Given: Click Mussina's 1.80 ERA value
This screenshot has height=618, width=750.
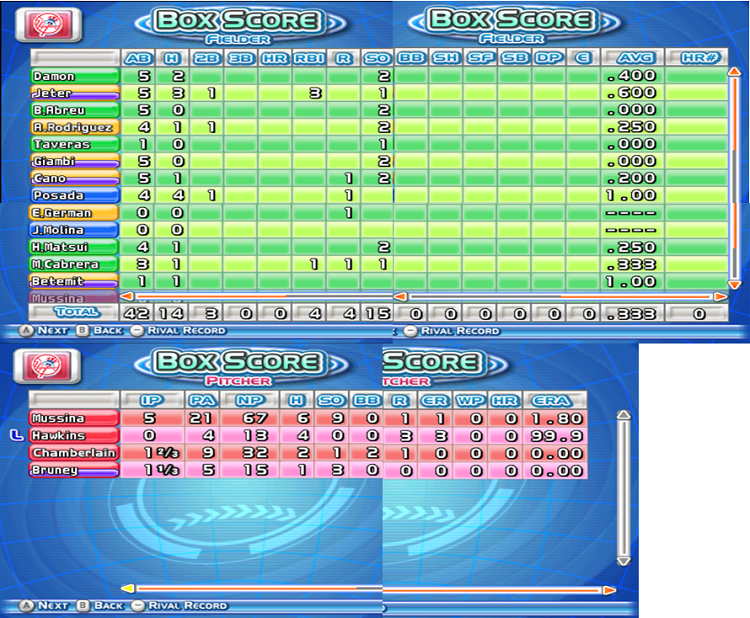Looking at the screenshot, I should coord(555,419).
